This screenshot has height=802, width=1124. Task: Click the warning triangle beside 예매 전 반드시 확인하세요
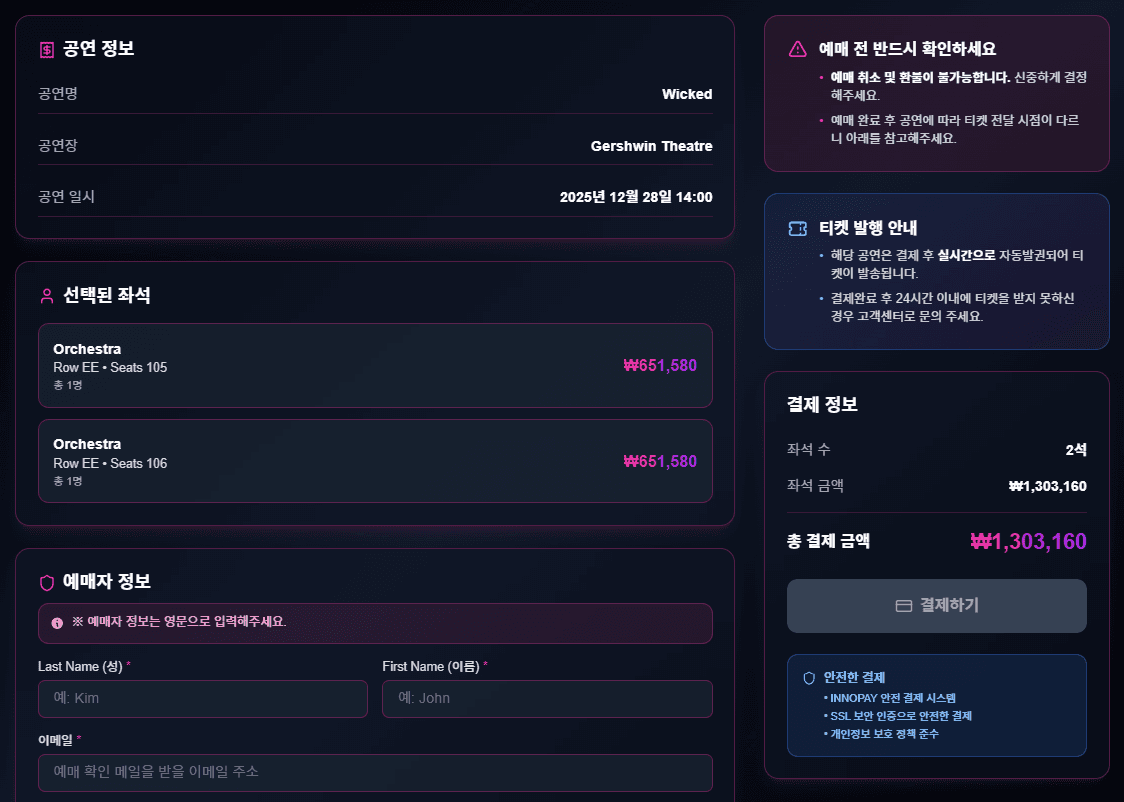click(x=796, y=47)
